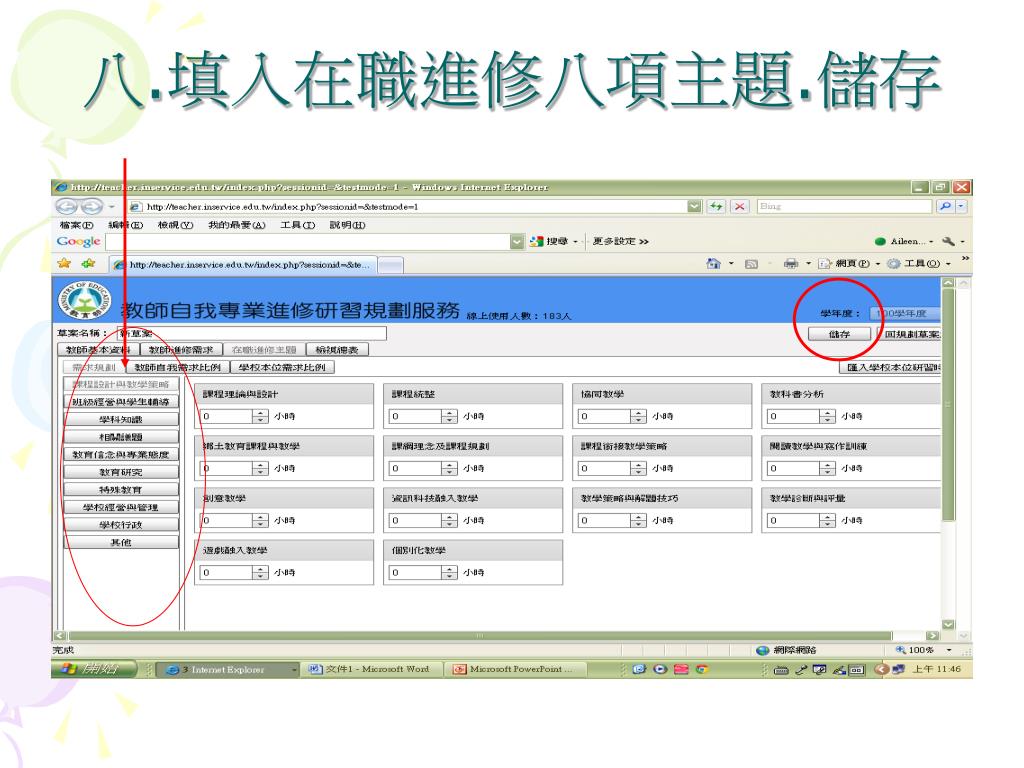Switch to 教師基本資料 tab
The image size is (1024, 768).
[98, 350]
